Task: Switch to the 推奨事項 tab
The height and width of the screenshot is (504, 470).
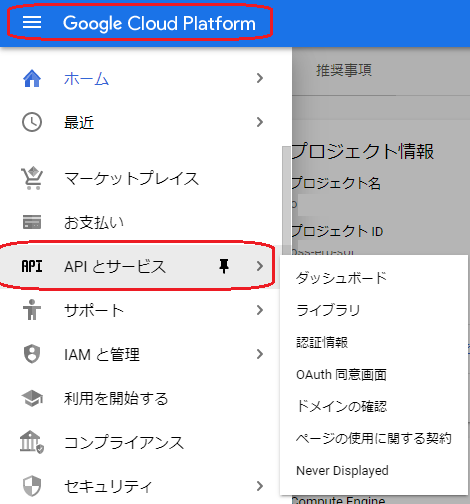Action: [x=344, y=70]
